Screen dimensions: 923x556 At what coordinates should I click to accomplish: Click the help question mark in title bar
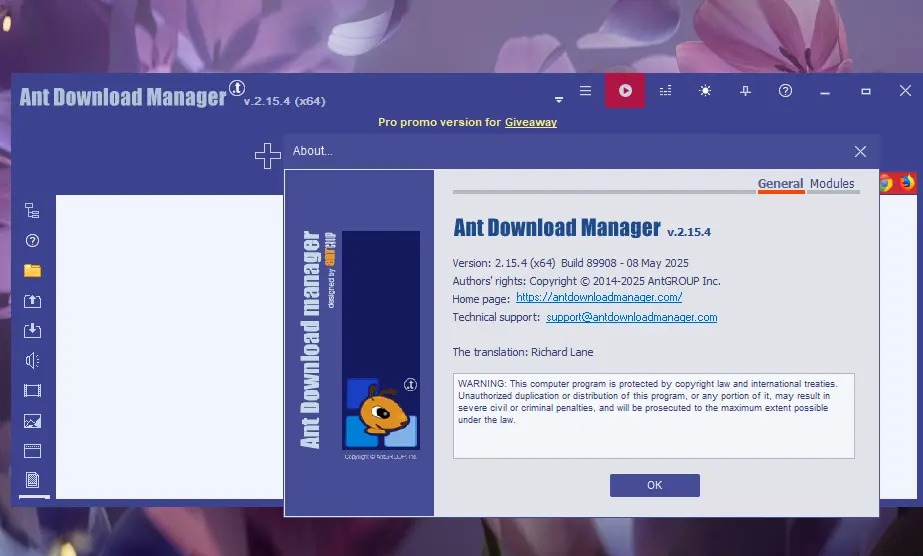click(785, 91)
